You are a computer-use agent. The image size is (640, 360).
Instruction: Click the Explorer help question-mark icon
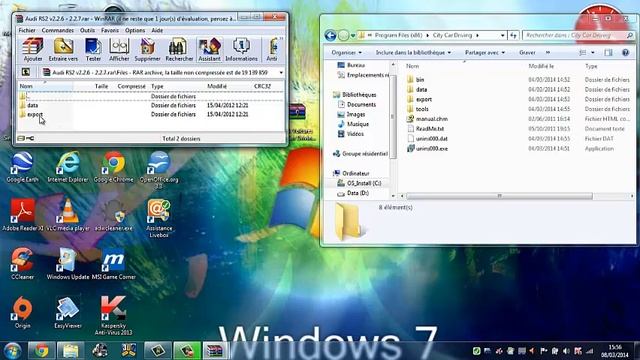click(x=625, y=53)
